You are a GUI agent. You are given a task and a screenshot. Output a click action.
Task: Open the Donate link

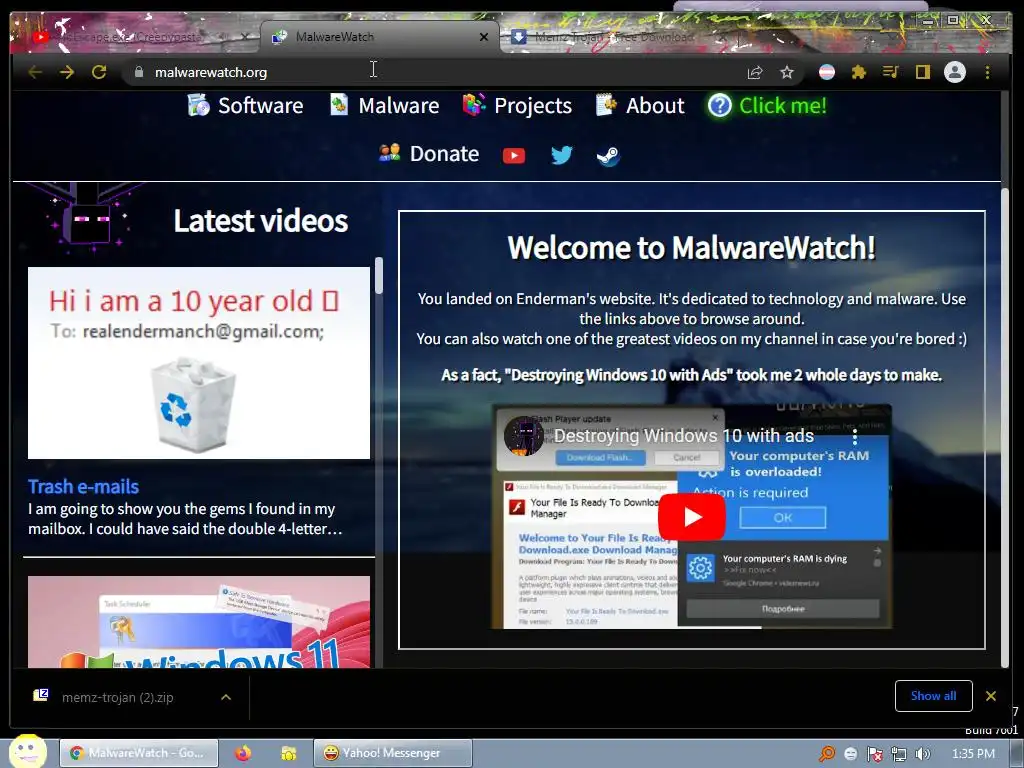point(444,153)
